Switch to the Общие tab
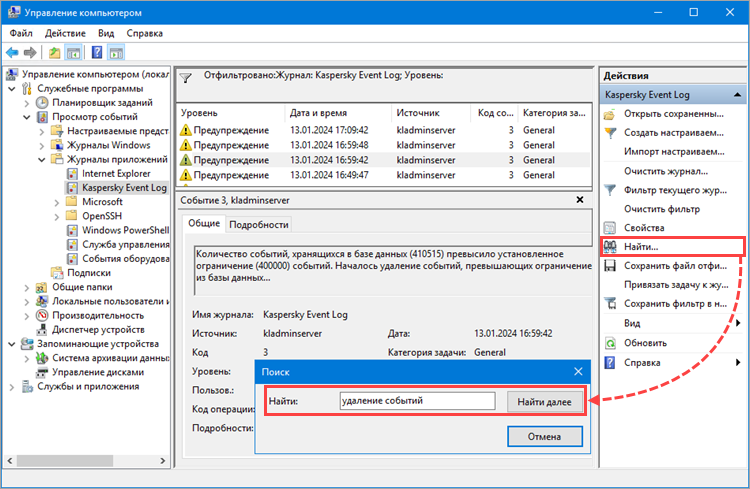 pos(204,223)
